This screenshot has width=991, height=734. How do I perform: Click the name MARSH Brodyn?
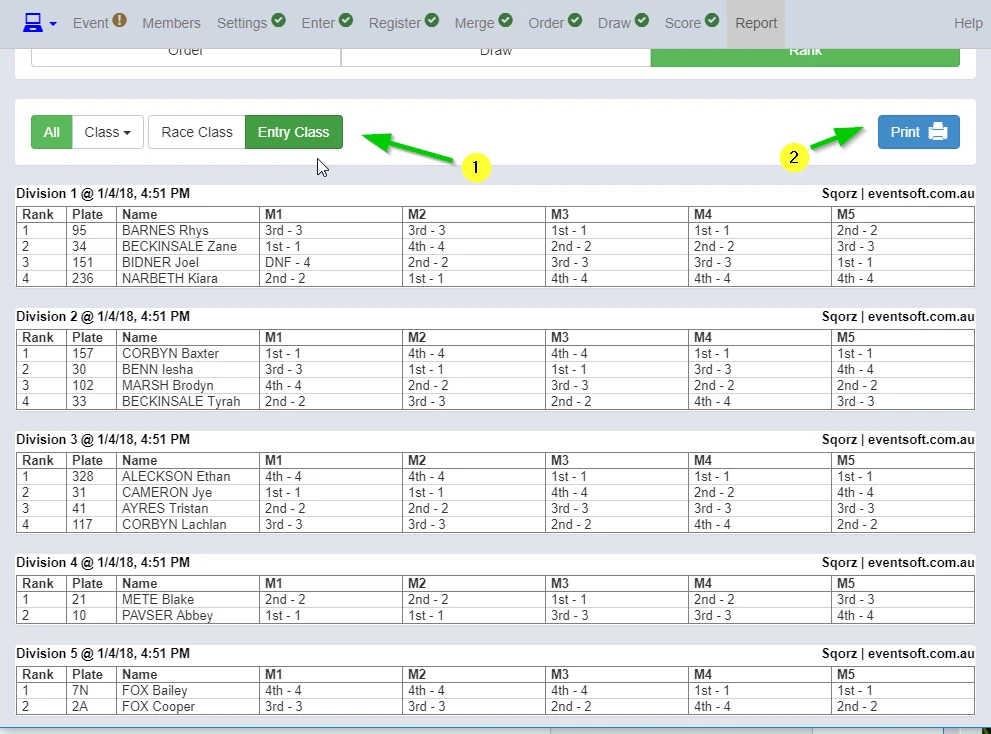[x=167, y=385]
